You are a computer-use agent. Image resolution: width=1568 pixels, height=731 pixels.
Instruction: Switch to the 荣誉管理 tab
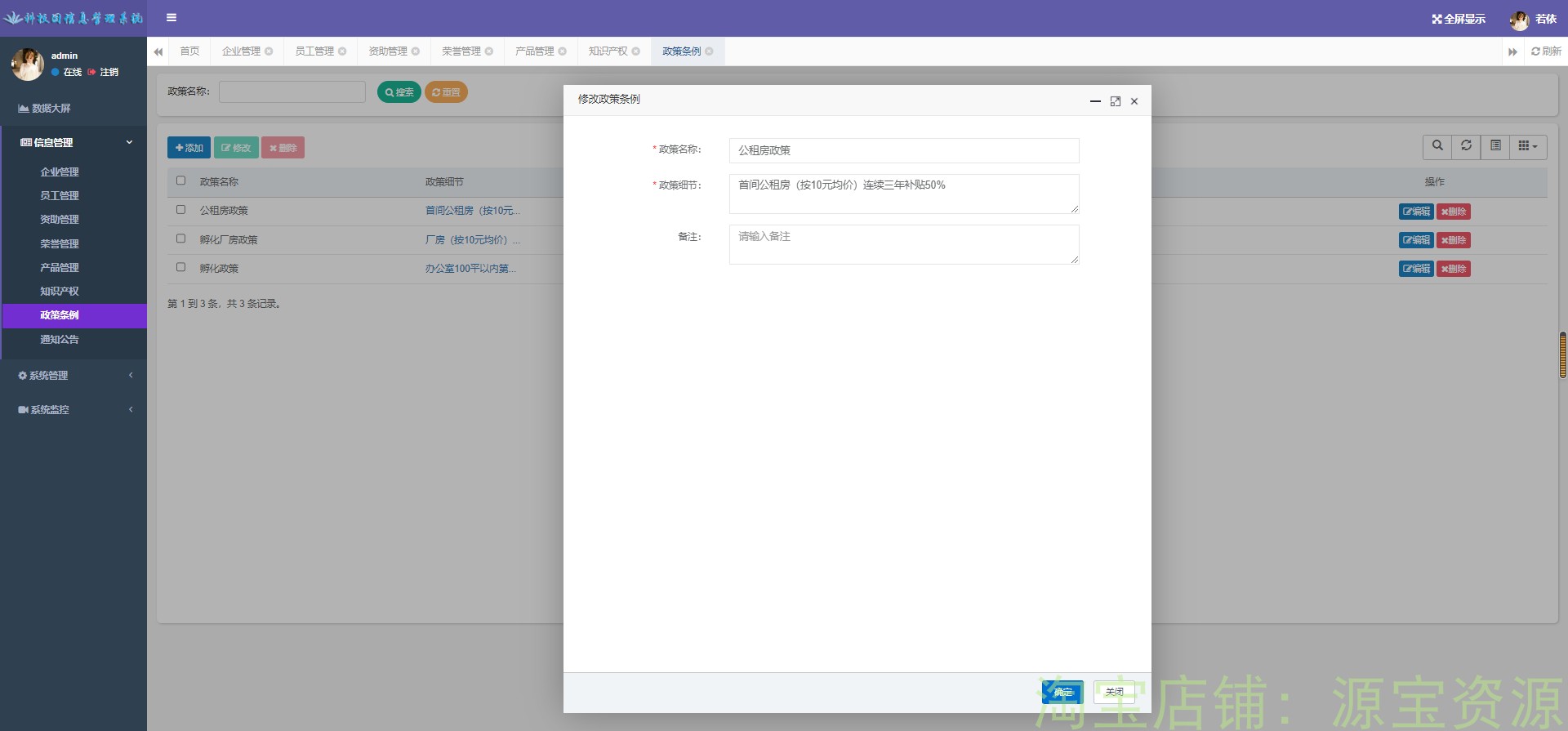click(461, 51)
